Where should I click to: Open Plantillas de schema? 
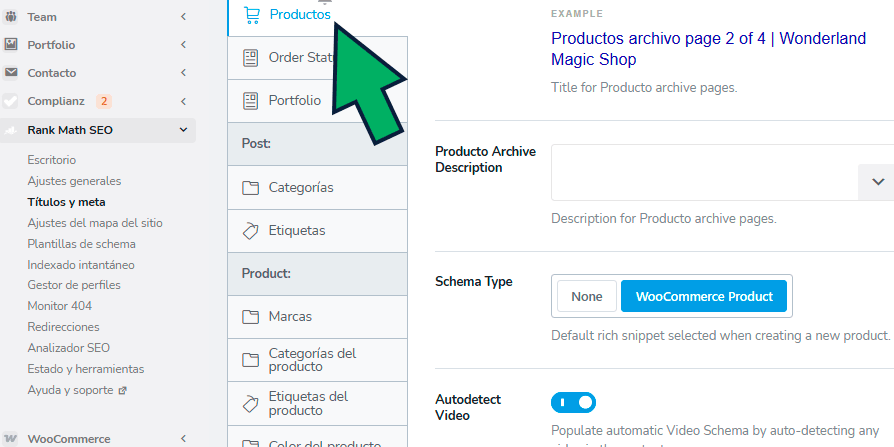(82, 244)
